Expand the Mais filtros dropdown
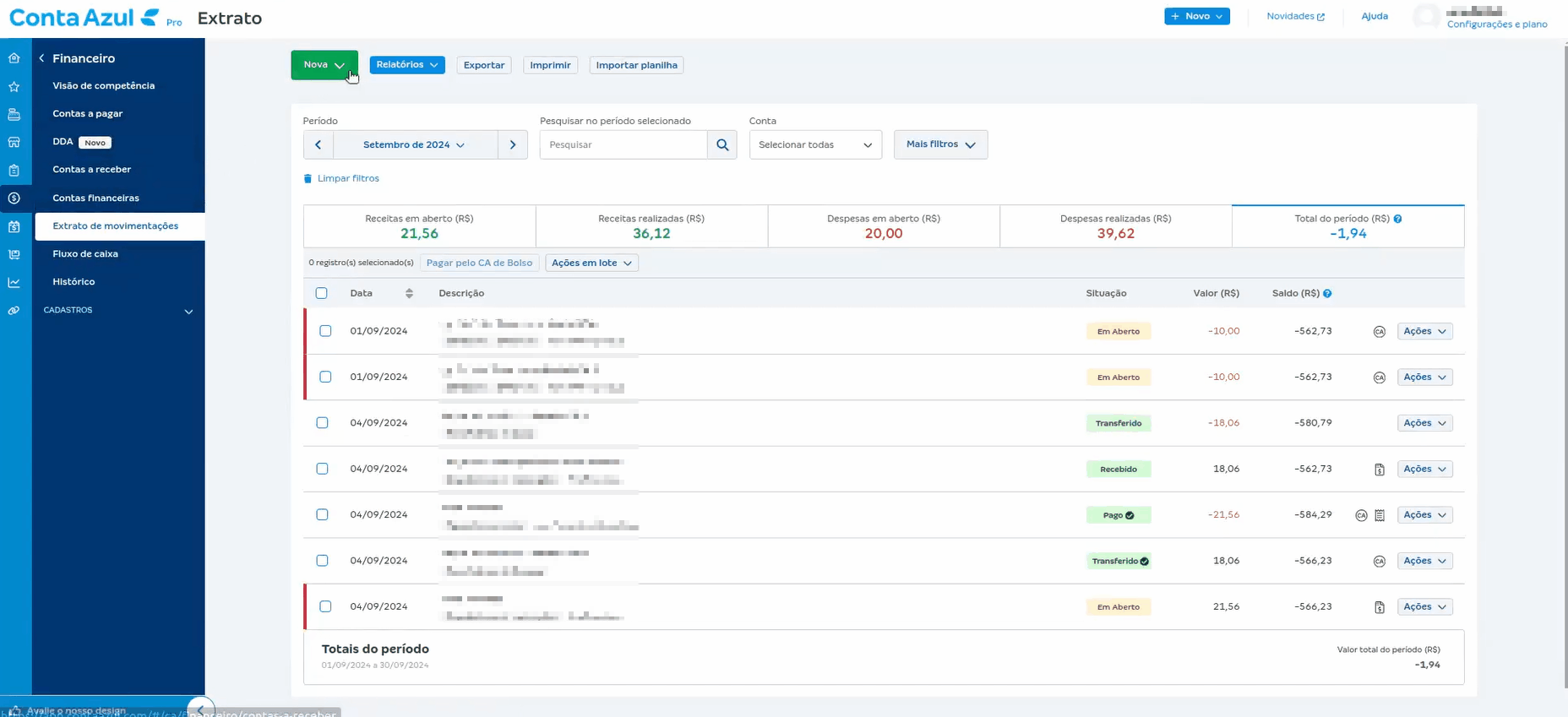Screen dimensions: 1568x717 939,144
